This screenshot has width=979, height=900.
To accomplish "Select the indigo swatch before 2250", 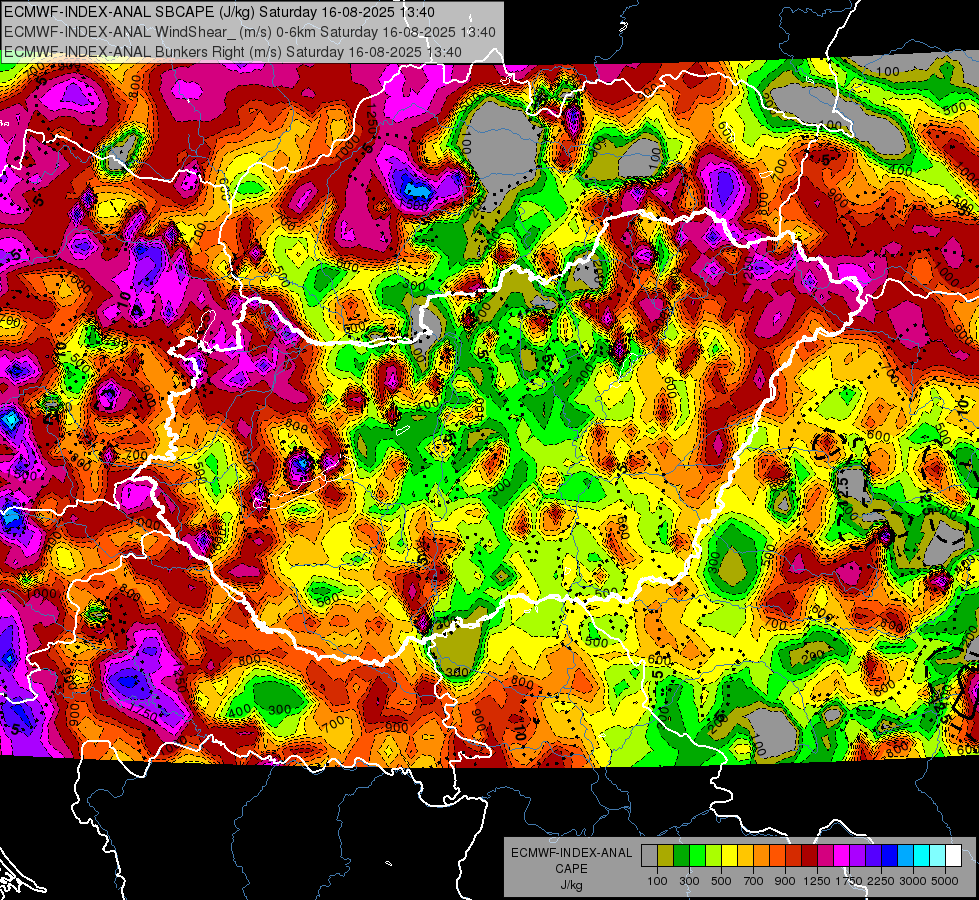I will [x=873, y=856].
